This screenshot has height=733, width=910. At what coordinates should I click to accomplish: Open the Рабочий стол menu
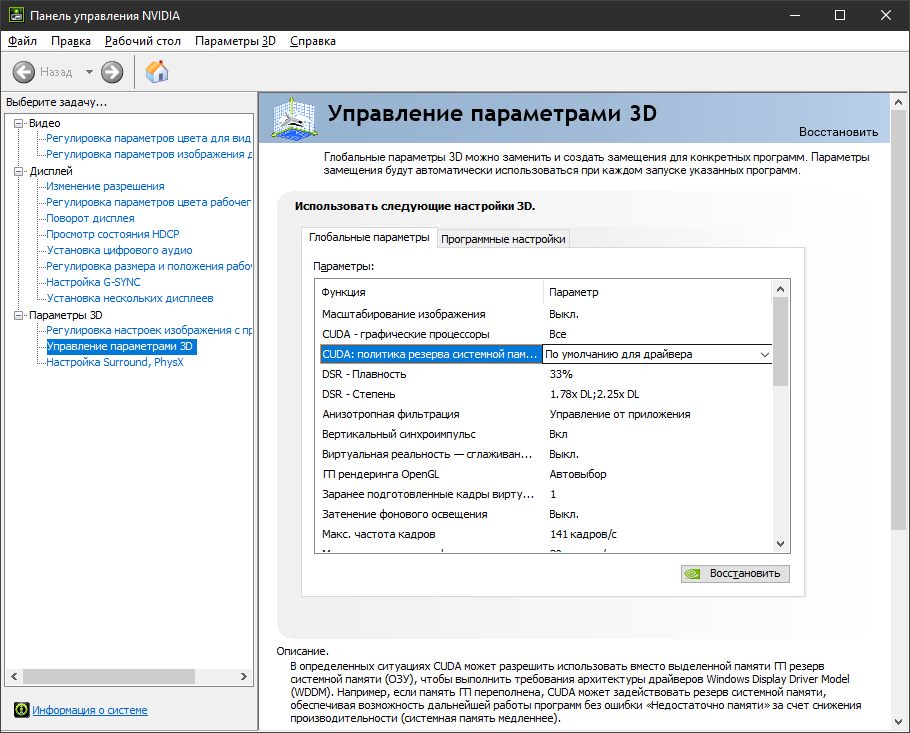pos(143,41)
